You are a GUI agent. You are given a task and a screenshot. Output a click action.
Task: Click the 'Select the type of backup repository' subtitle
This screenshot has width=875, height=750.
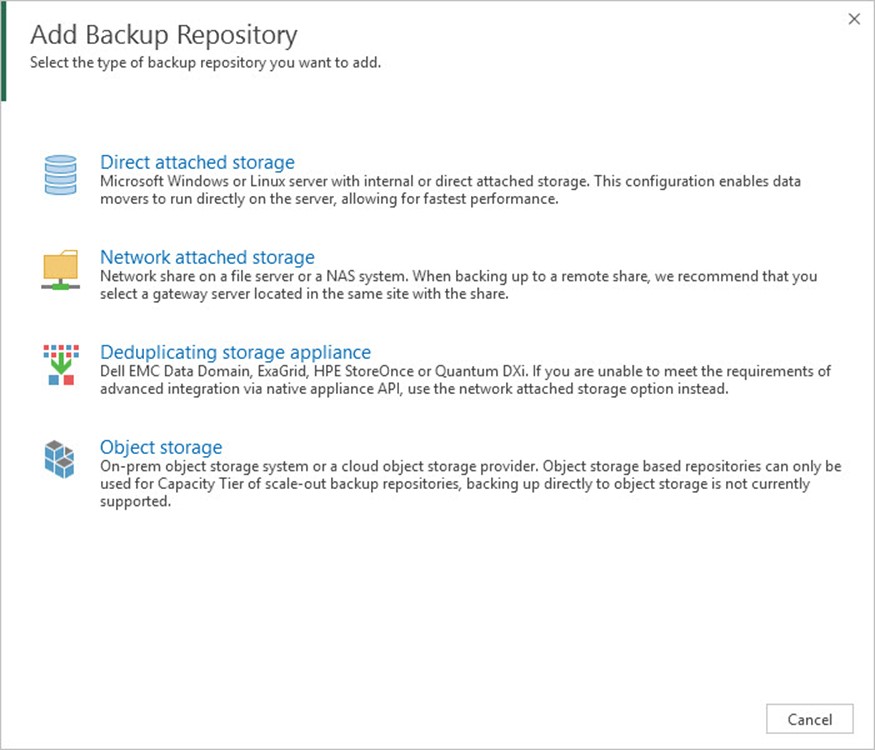[205, 63]
